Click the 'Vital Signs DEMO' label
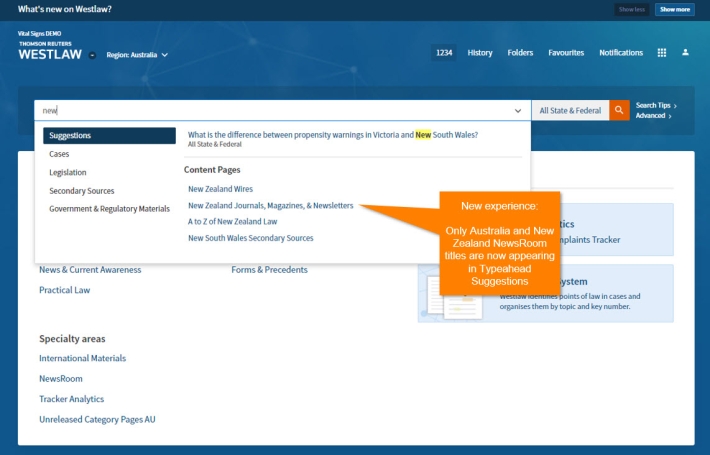710x455 pixels. [39, 34]
